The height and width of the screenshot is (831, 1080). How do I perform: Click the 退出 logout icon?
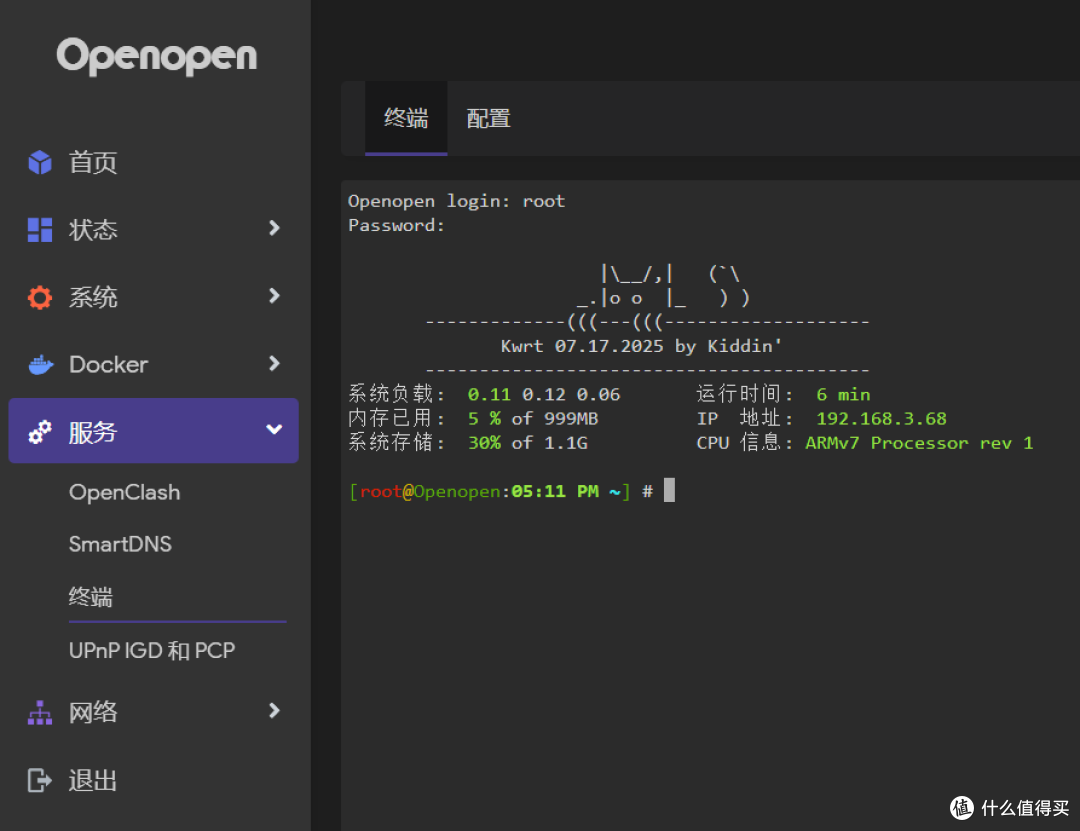(40, 780)
